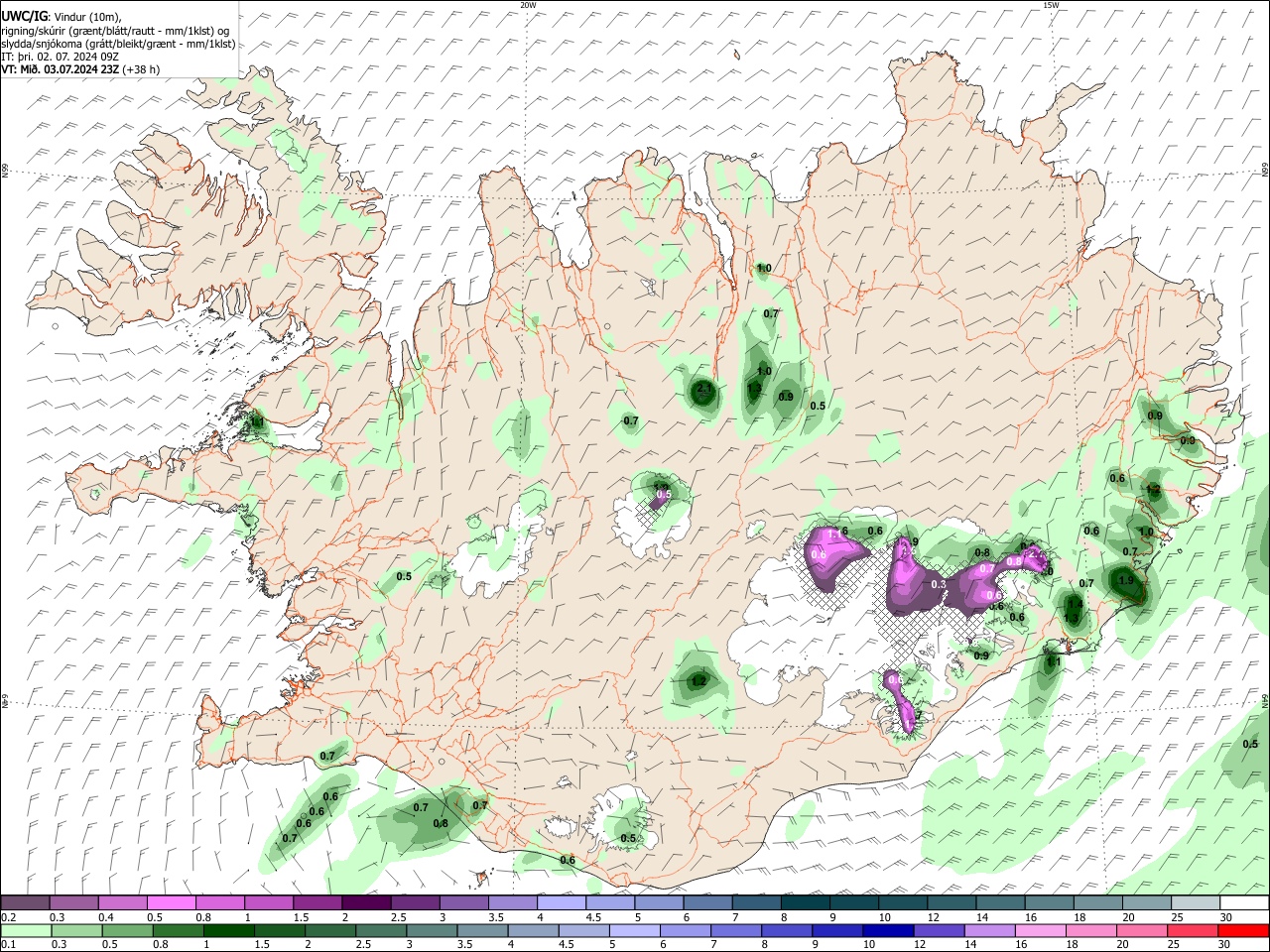Pick the bright red rain swatch above 30

tap(1243, 931)
